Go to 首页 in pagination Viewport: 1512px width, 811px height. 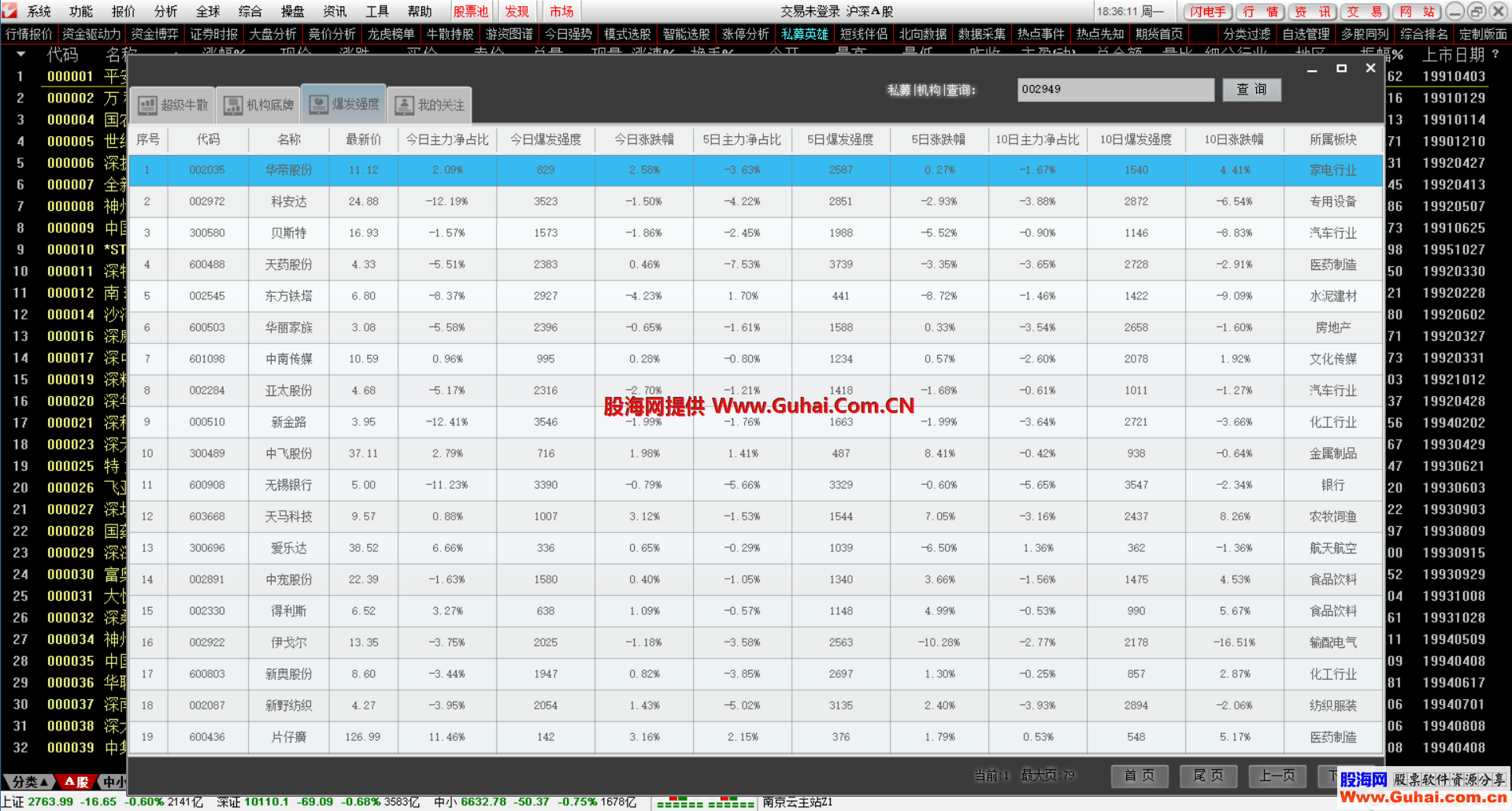point(1139,776)
